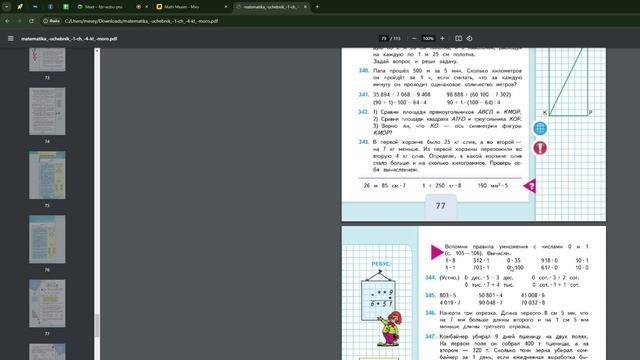Open page 75 thumbnail in sidebar

click(47, 175)
